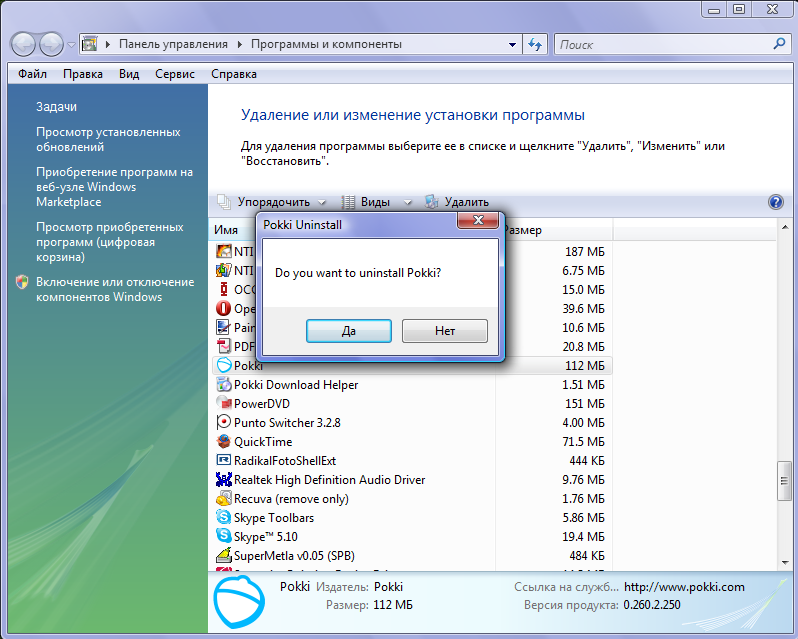Click the Opera program icon
The height and width of the screenshot is (639, 798).
(x=223, y=308)
